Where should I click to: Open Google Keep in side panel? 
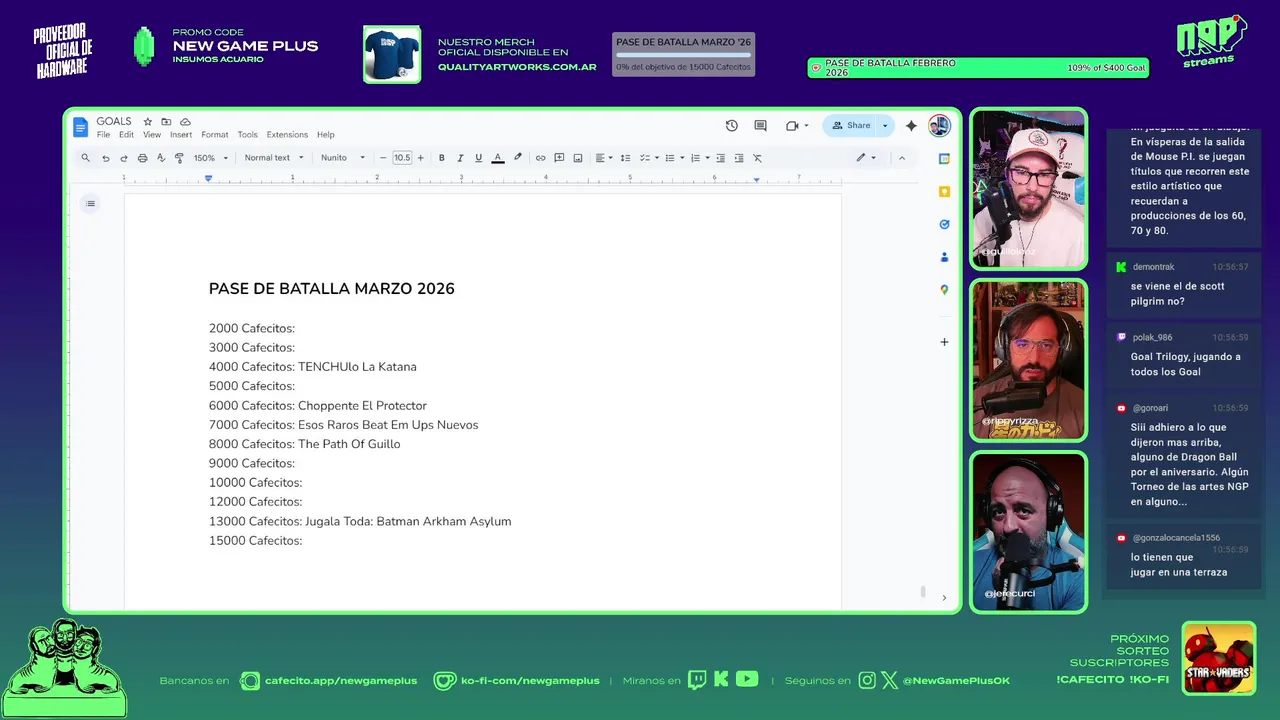point(944,192)
